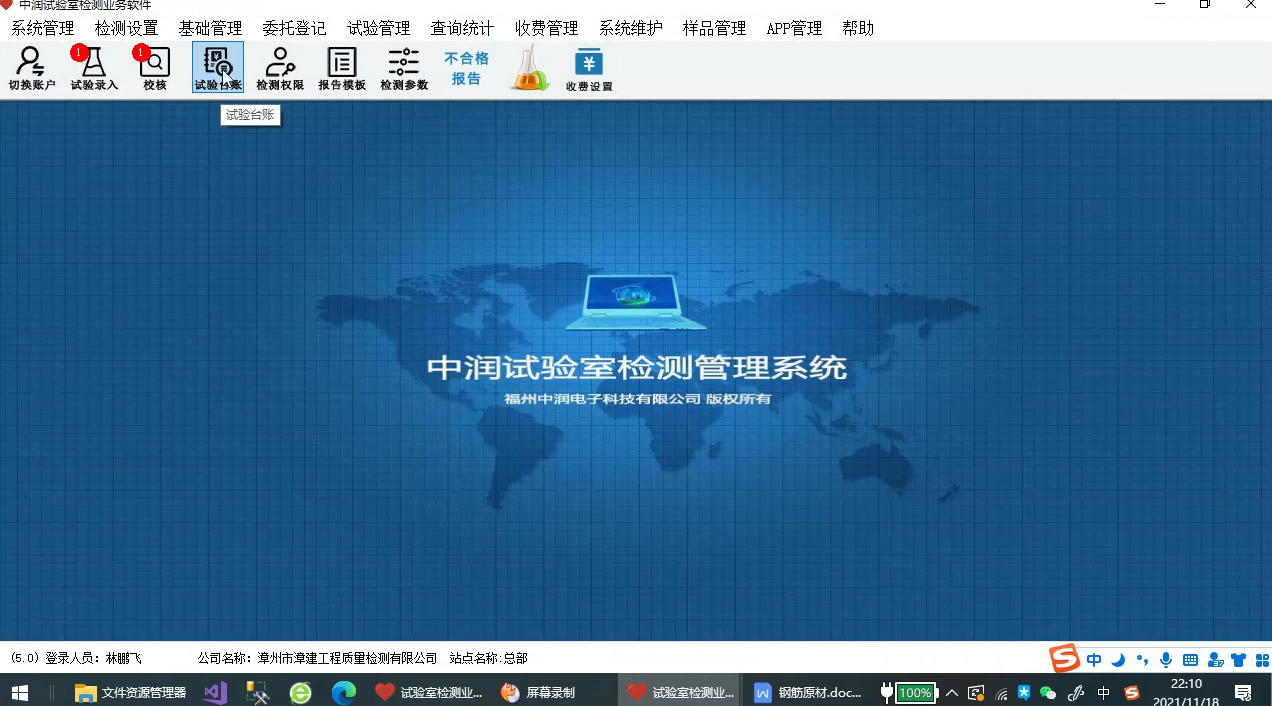Open the 样品管理 menu

point(715,28)
